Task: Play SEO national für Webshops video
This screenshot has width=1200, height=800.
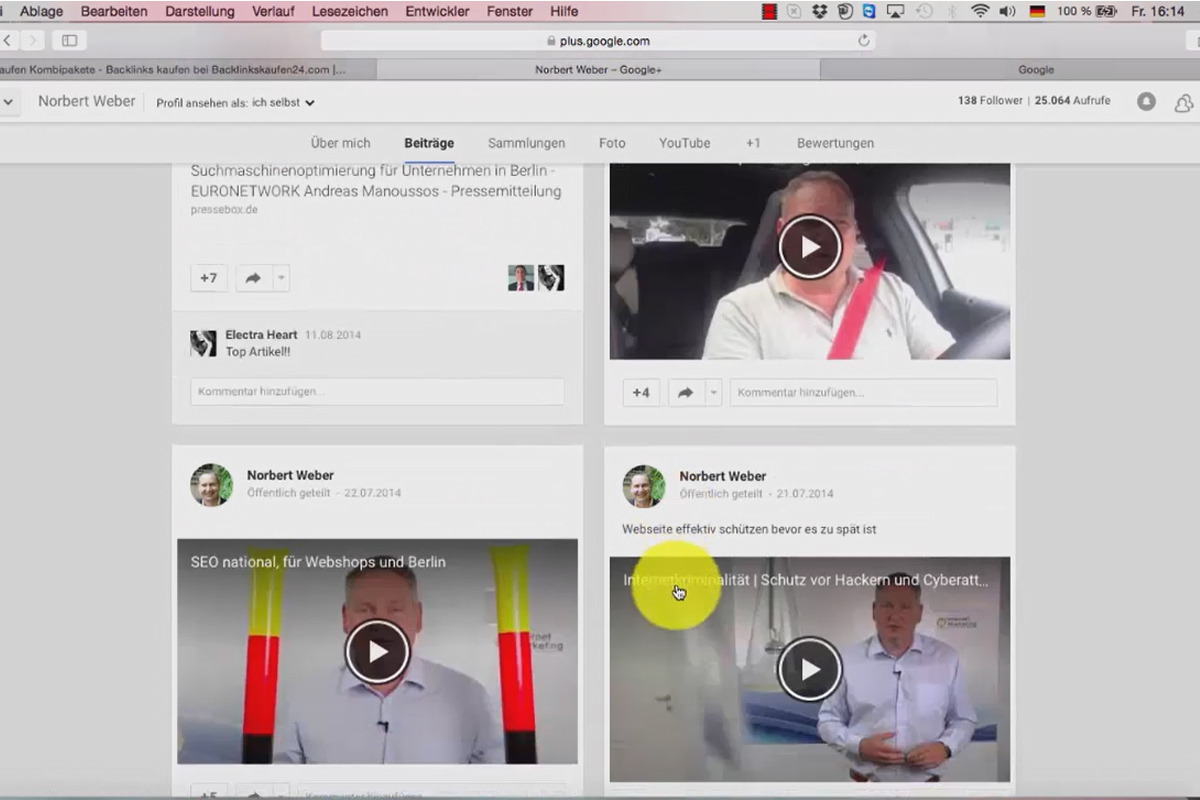Action: coord(377,651)
